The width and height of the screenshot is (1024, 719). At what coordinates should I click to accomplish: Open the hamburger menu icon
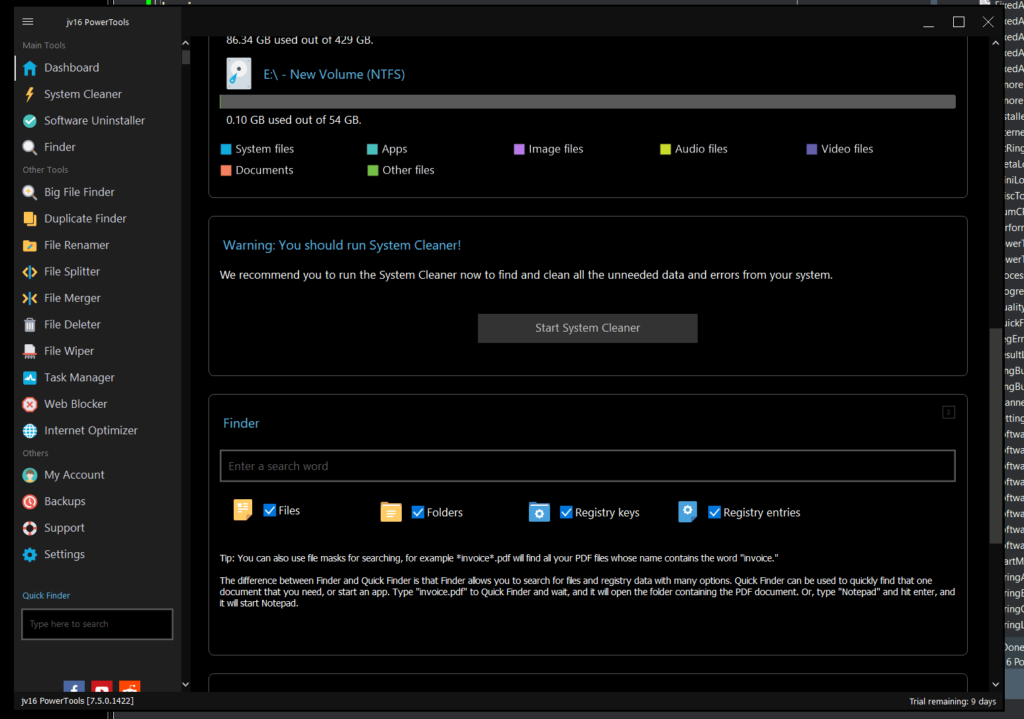click(27, 22)
